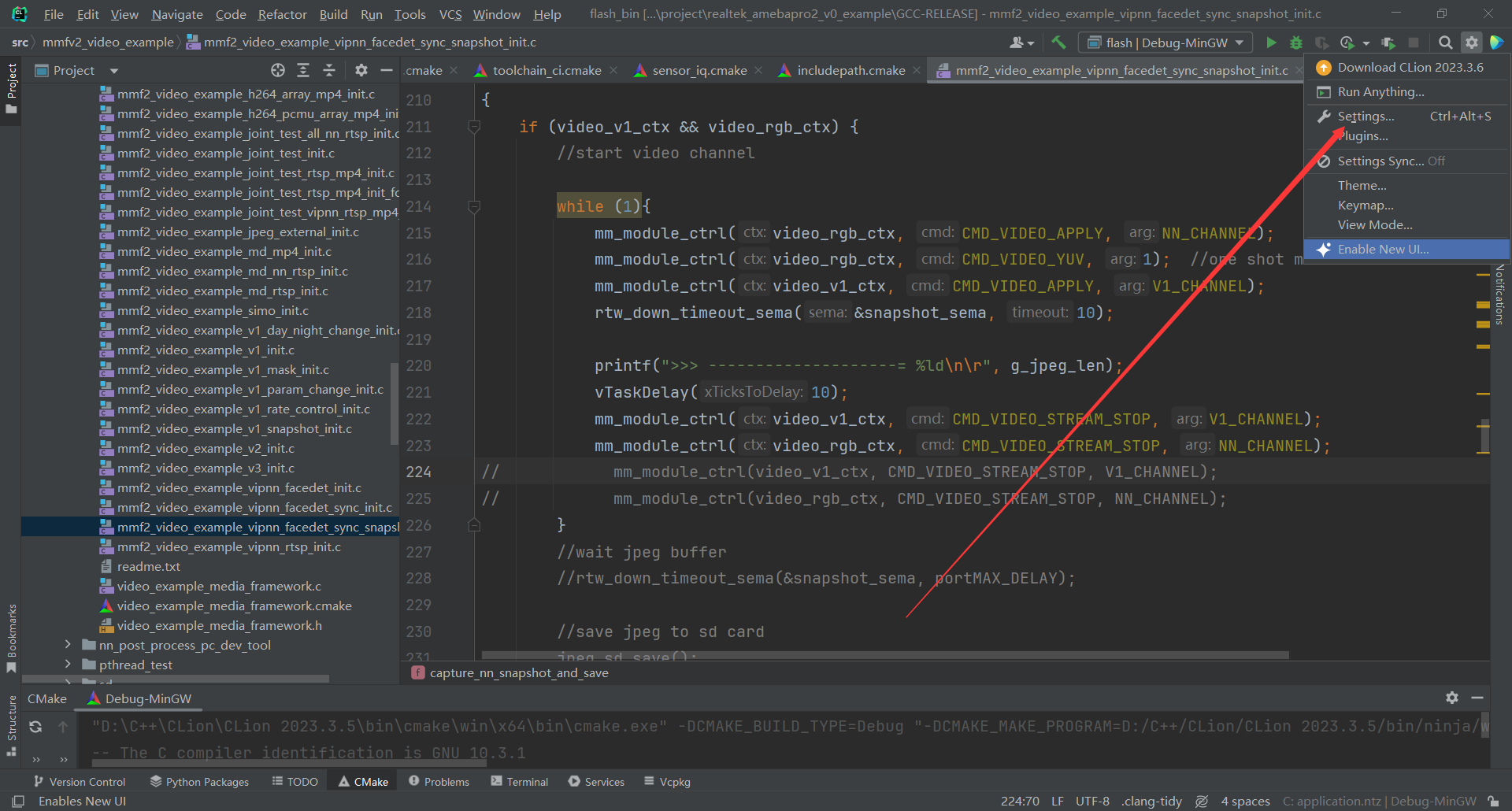Open the File menu
1512x811 pixels.
[54, 14]
